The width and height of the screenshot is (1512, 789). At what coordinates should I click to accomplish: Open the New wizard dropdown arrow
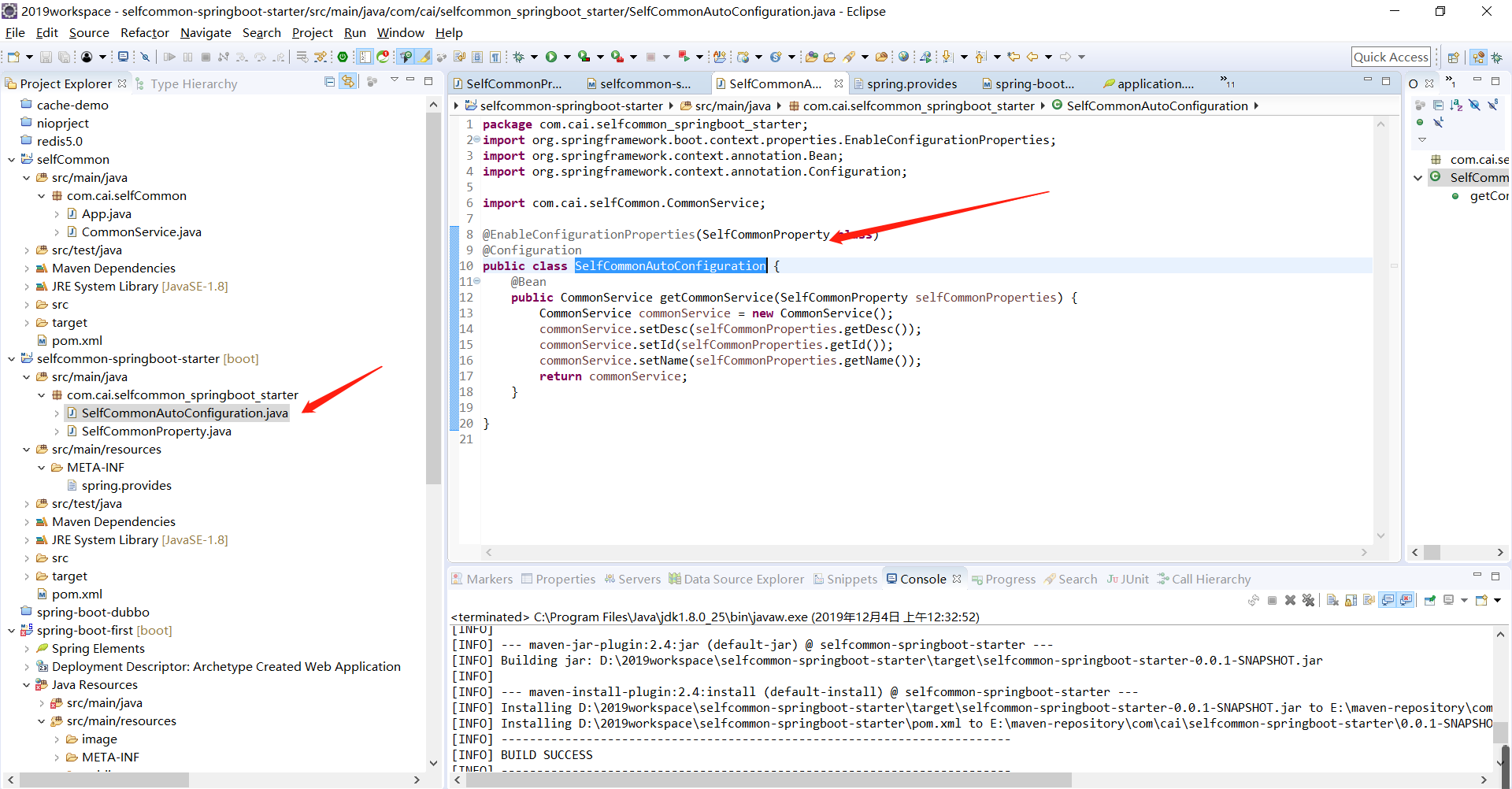[28, 56]
